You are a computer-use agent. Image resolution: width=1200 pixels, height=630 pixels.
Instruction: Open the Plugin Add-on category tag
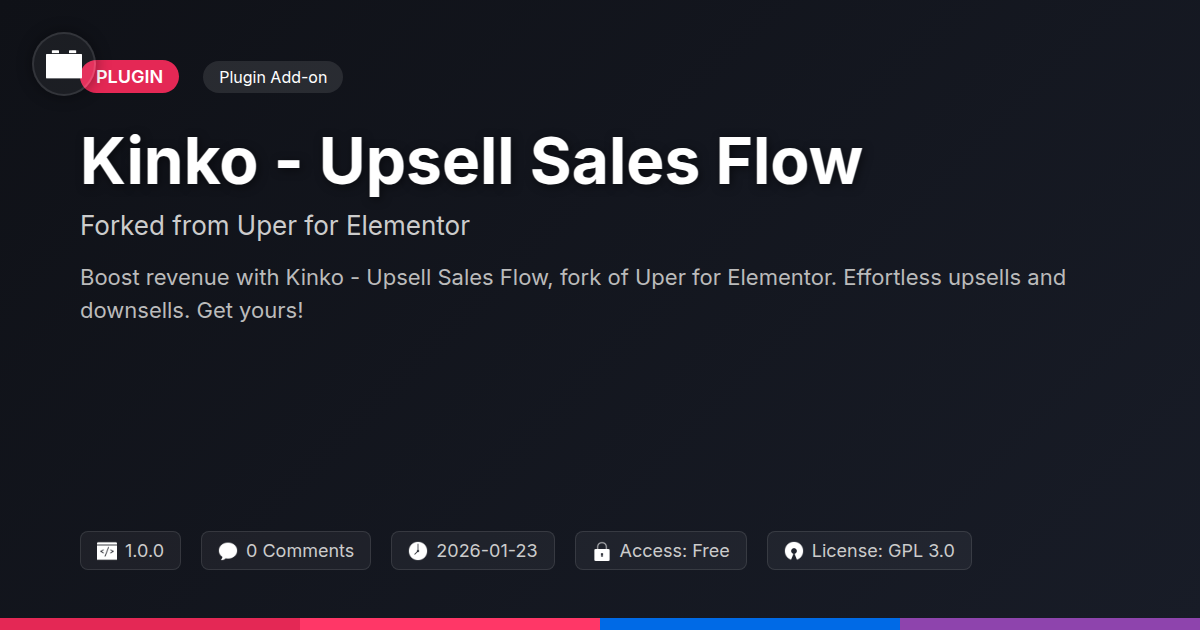(273, 77)
